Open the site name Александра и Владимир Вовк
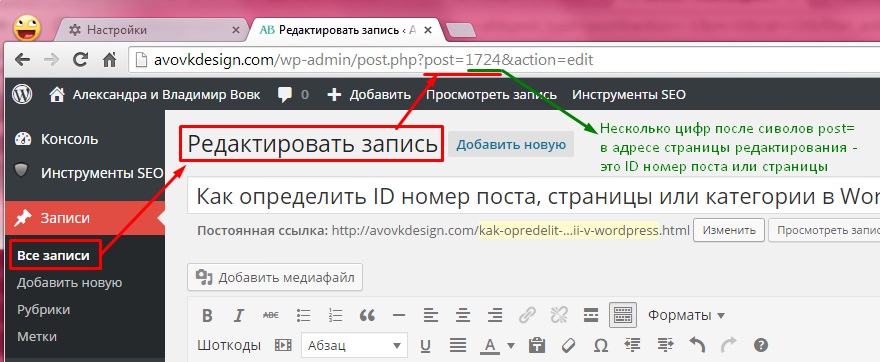The width and height of the screenshot is (880, 362). (154, 94)
